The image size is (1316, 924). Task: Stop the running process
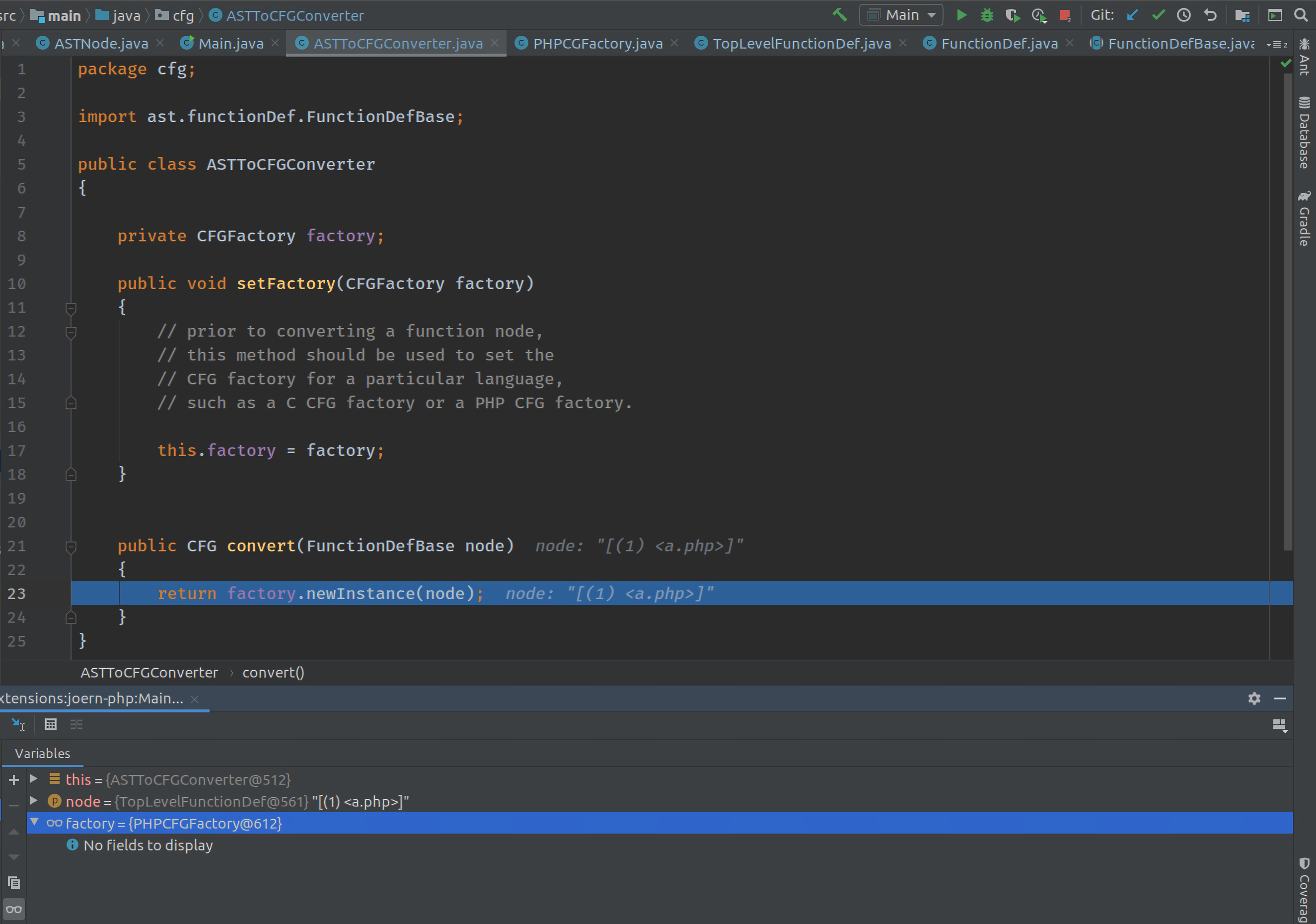[x=1065, y=15]
